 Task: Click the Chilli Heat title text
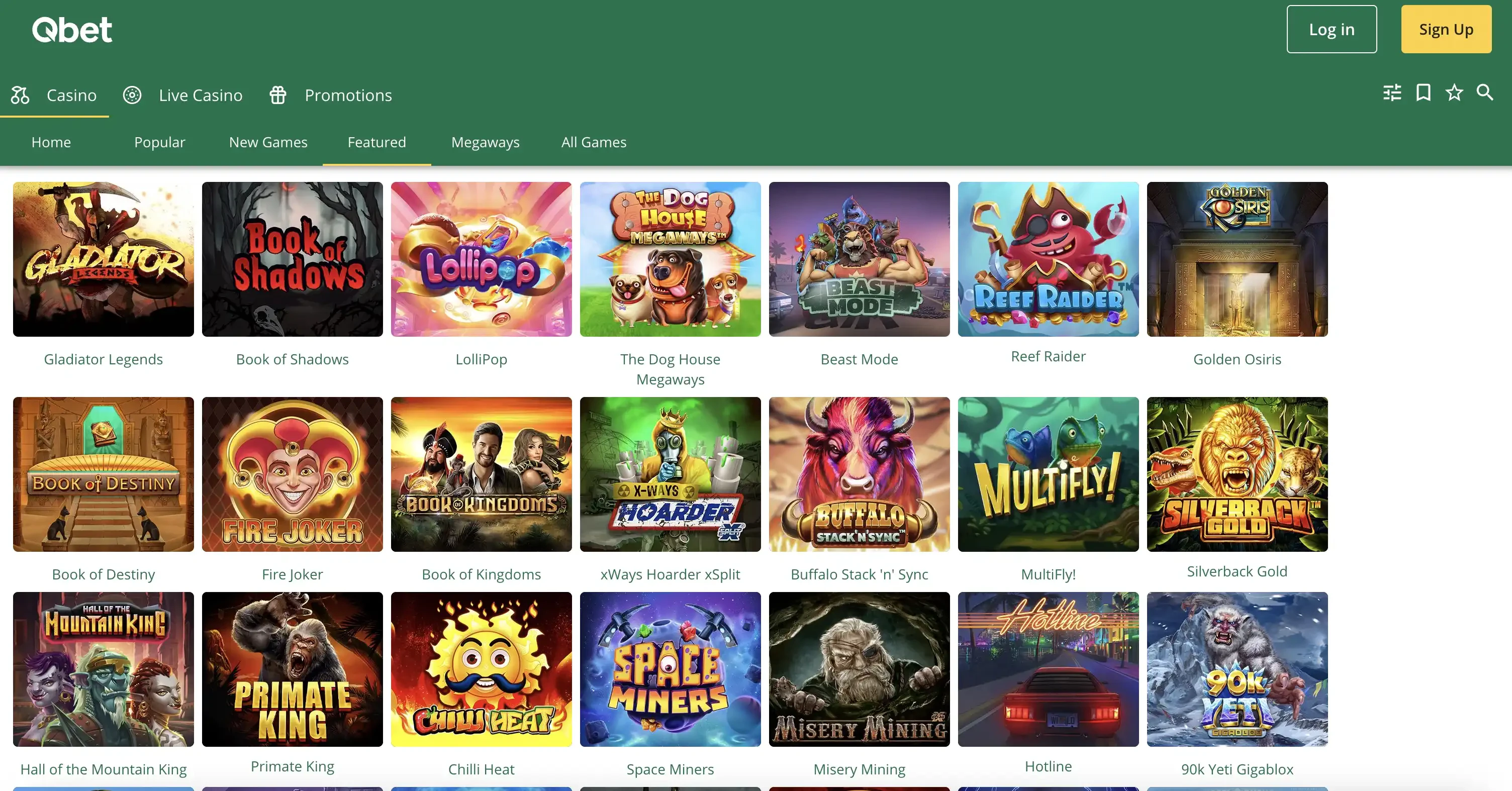tap(482, 769)
